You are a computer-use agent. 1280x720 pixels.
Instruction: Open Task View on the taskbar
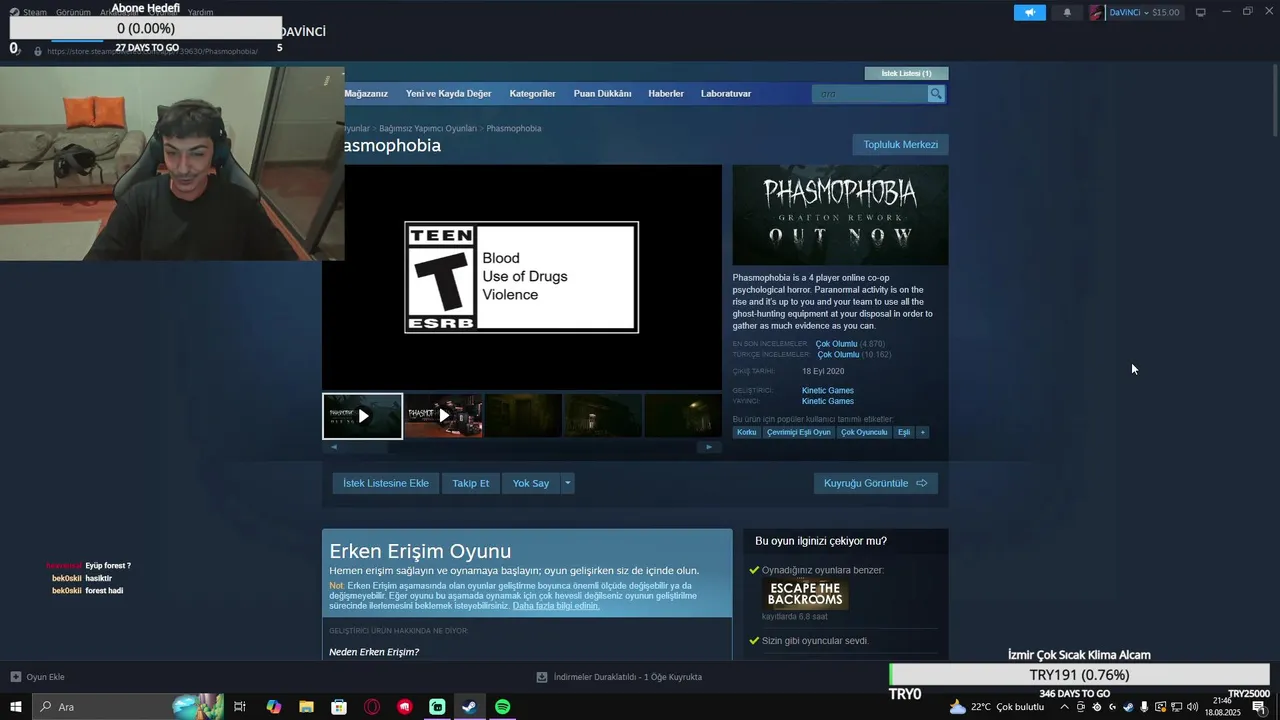pyautogui.click(x=240, y=707)
